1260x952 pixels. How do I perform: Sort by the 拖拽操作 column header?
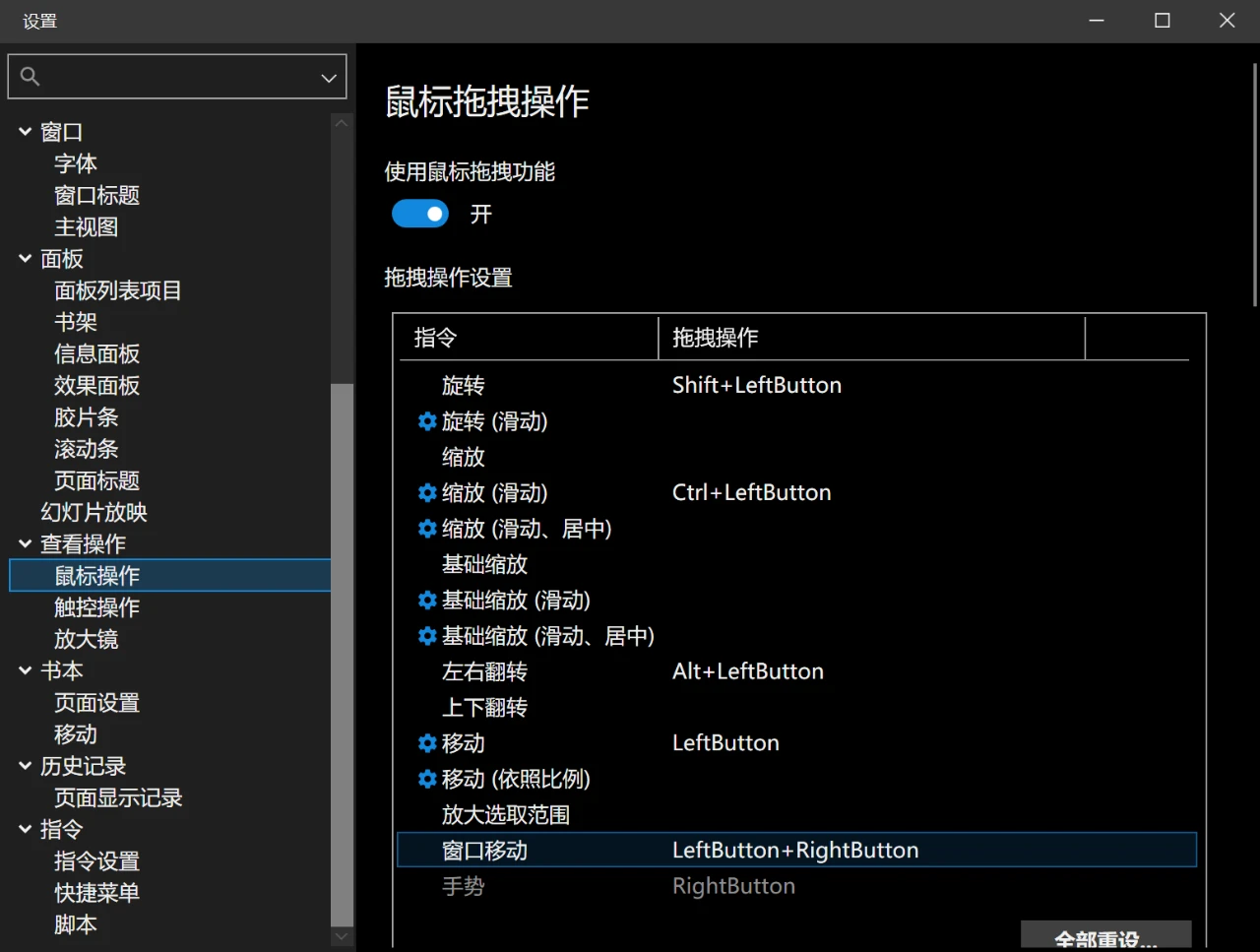point(871,338)
